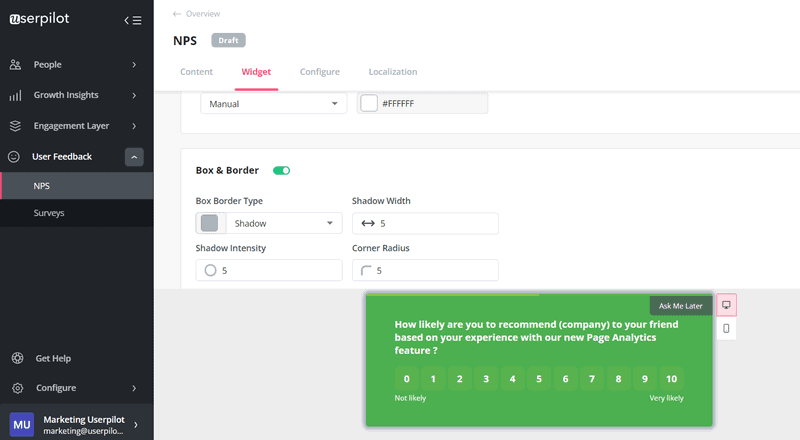Viewport: 800px width, 440px height.
Task: Expand the Configure sidebar chevron
Action: (x=134, y=388)
